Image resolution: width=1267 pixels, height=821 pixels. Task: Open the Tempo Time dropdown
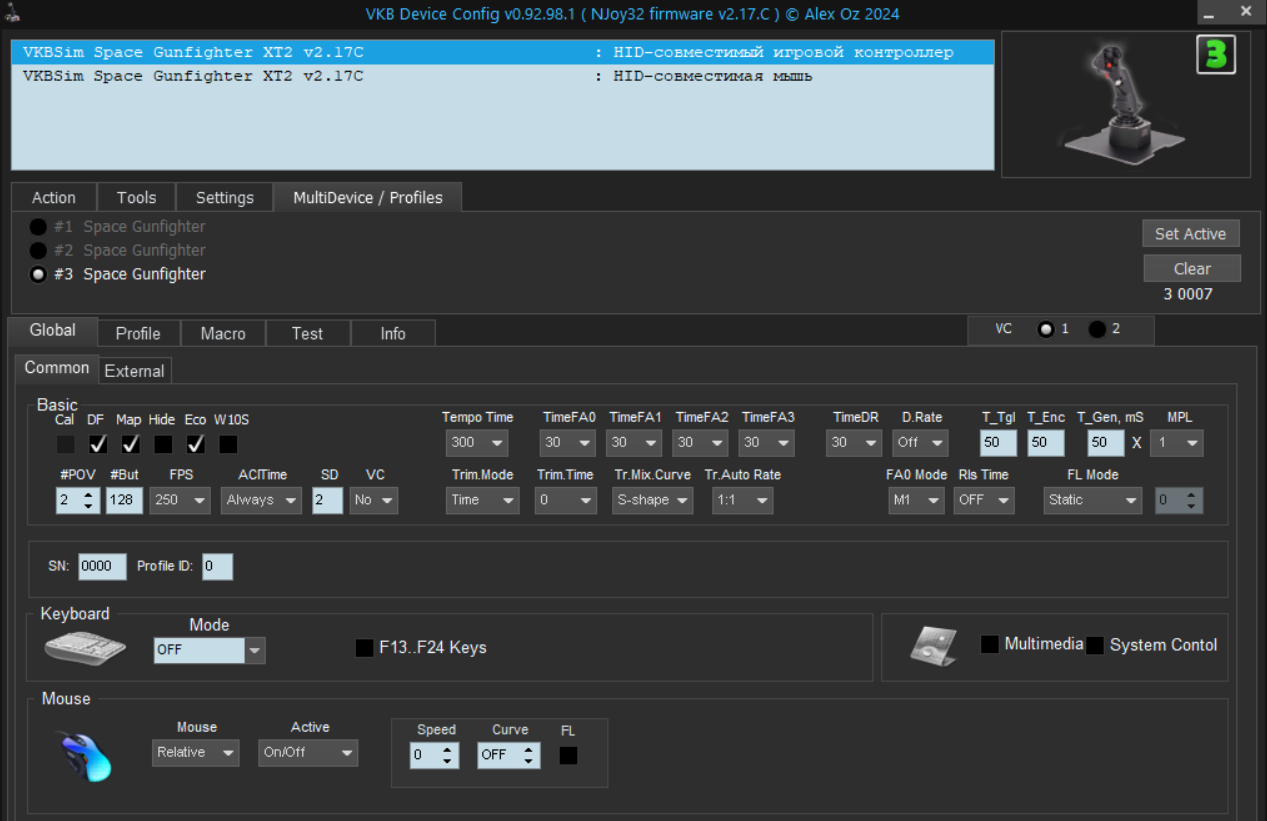coord(477,442)
